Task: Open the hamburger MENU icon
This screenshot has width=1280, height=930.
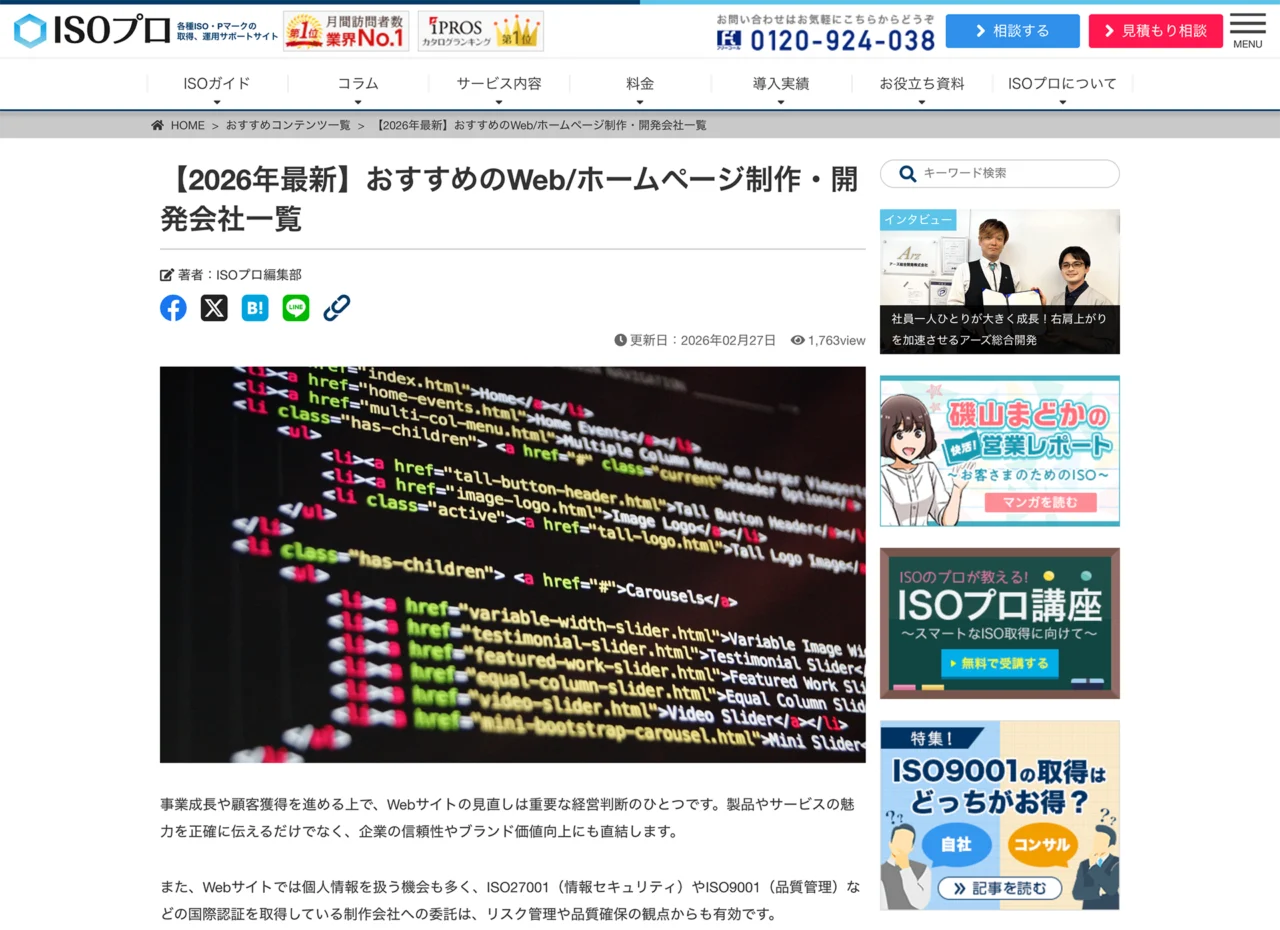Action: [1247, 30]
